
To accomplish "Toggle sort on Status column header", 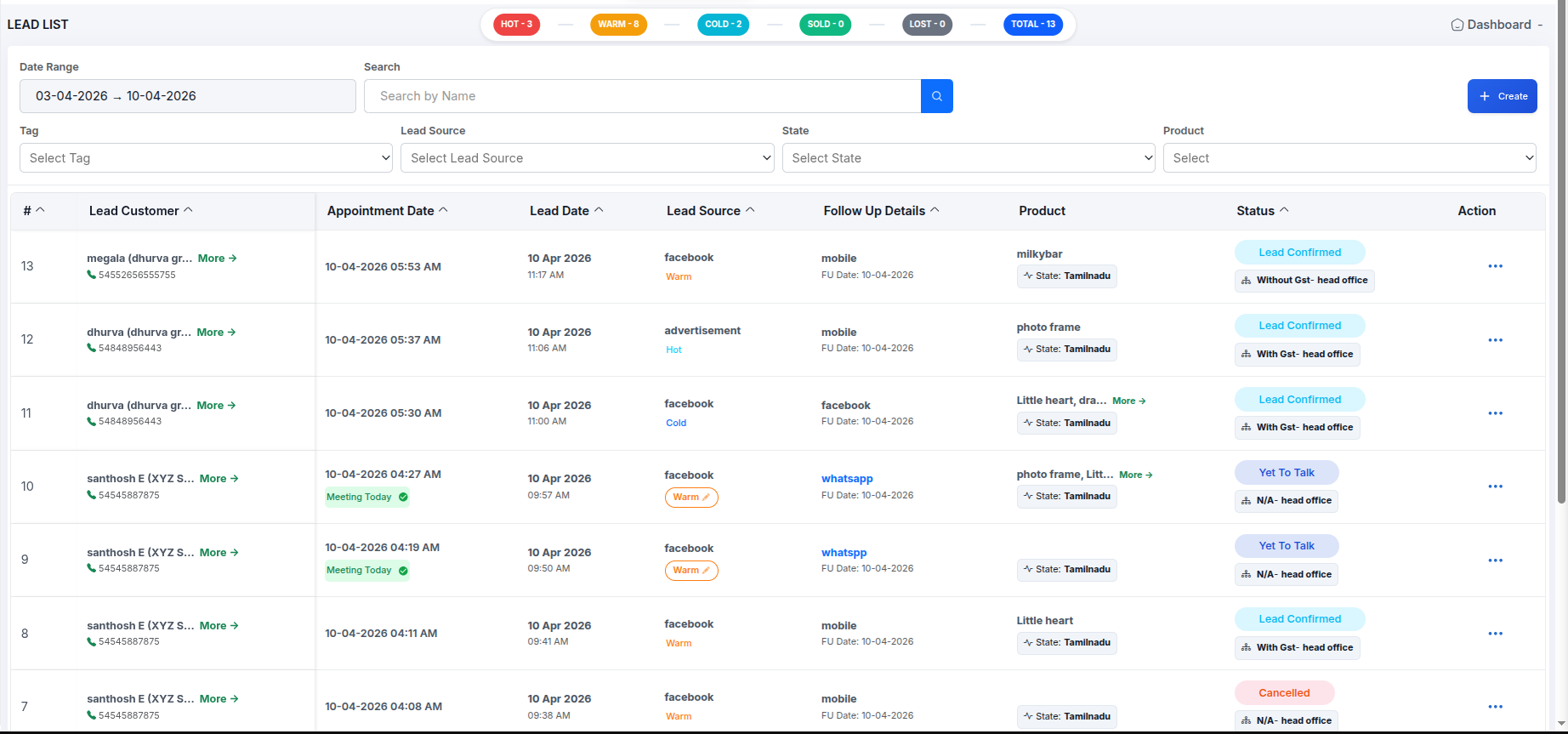I will [1262, 211].
